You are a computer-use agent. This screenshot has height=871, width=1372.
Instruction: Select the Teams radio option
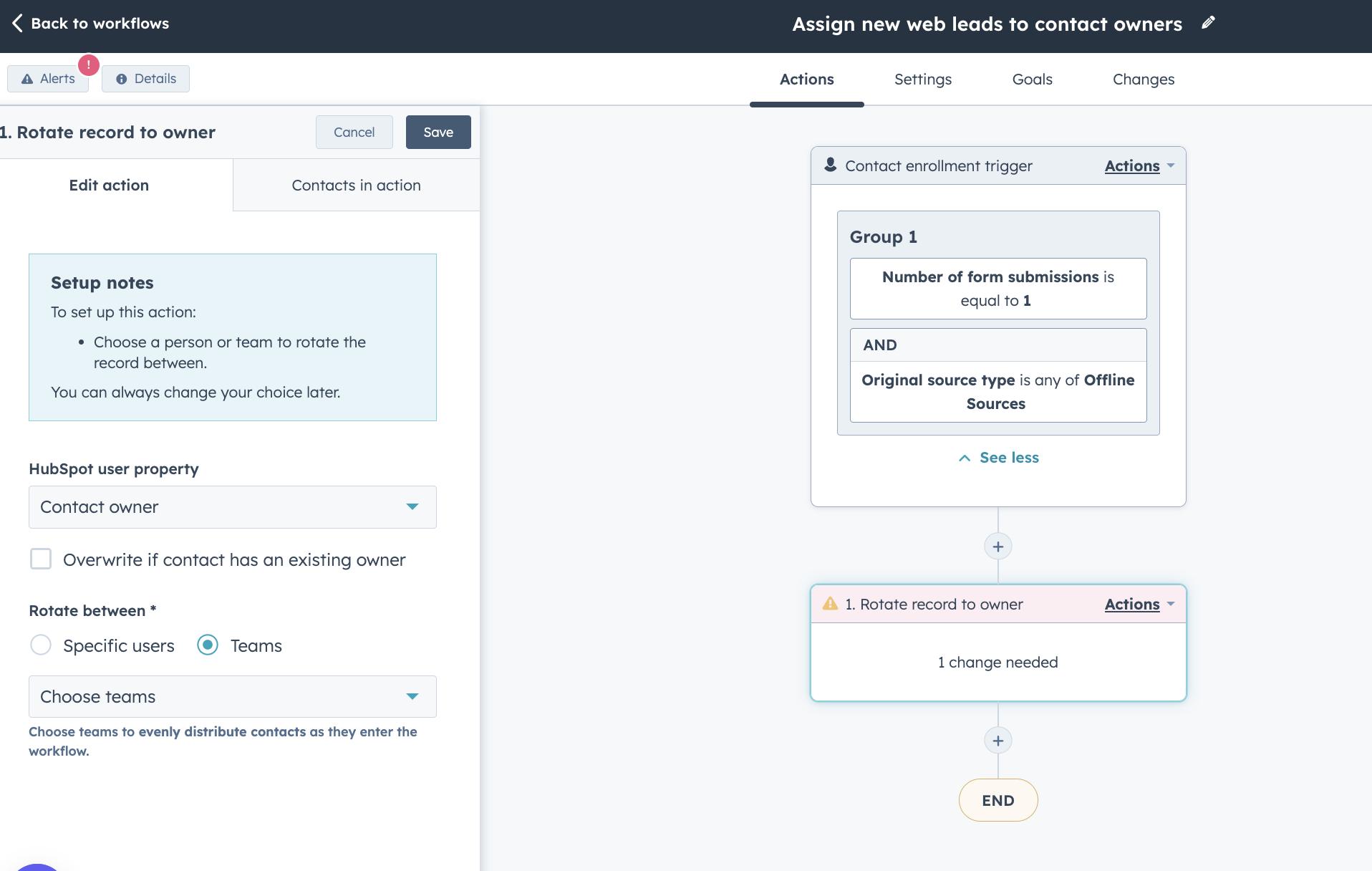pos(208,645)
